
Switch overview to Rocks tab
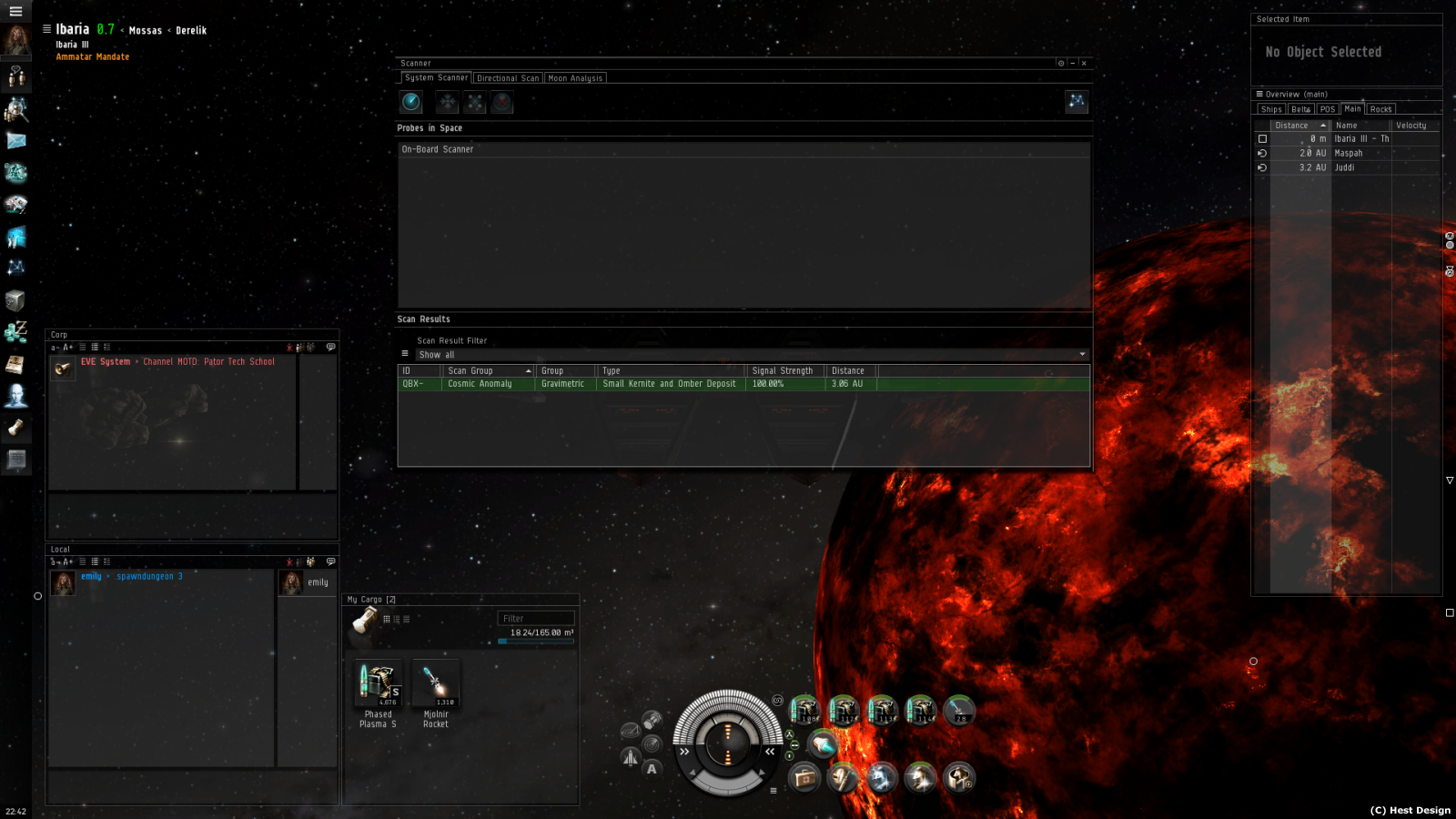[x=1380, y=109]
